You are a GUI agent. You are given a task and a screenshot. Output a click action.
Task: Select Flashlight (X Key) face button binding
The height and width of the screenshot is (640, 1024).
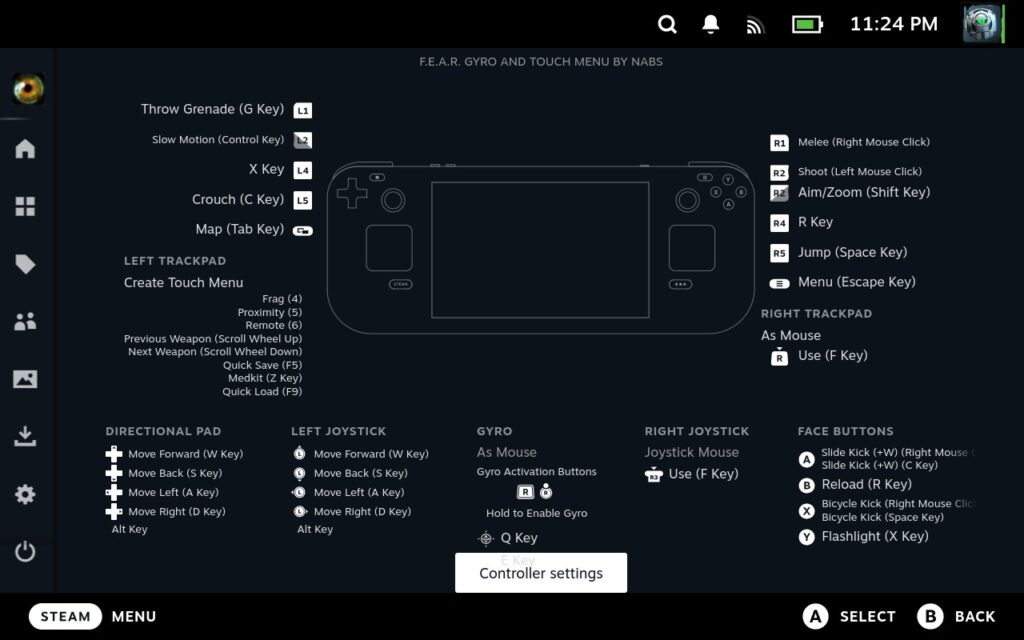(875, 536)
